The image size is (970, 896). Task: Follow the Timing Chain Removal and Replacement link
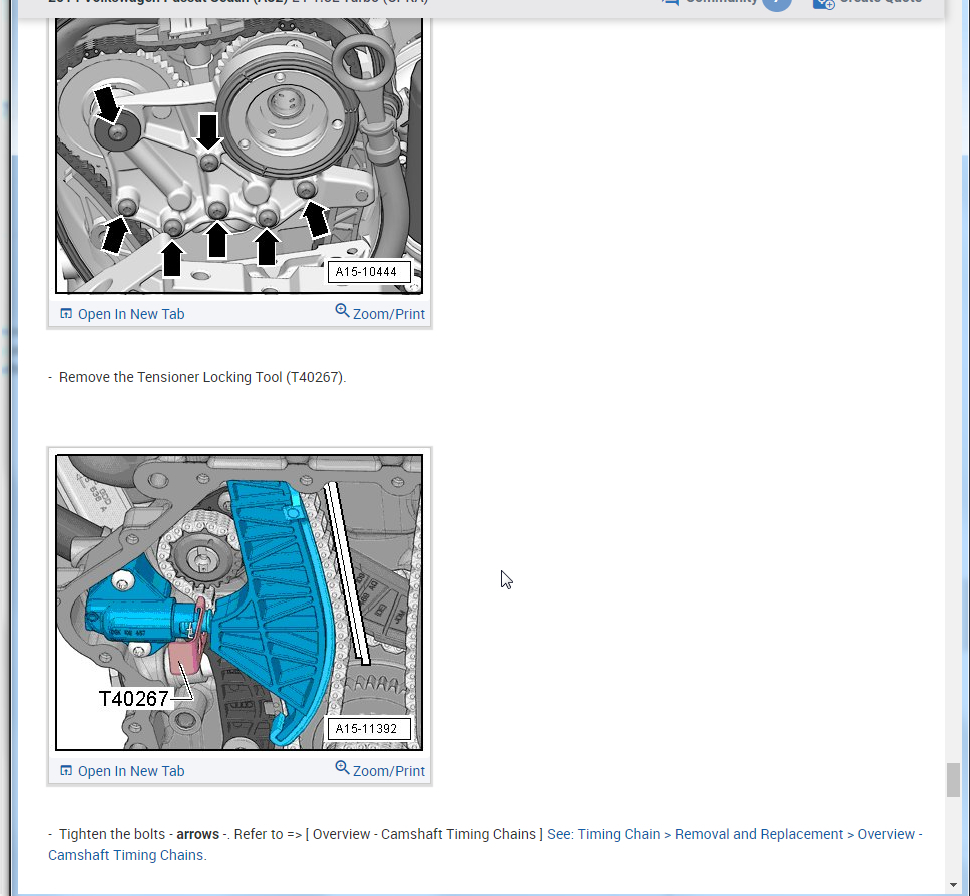[734, 834]
